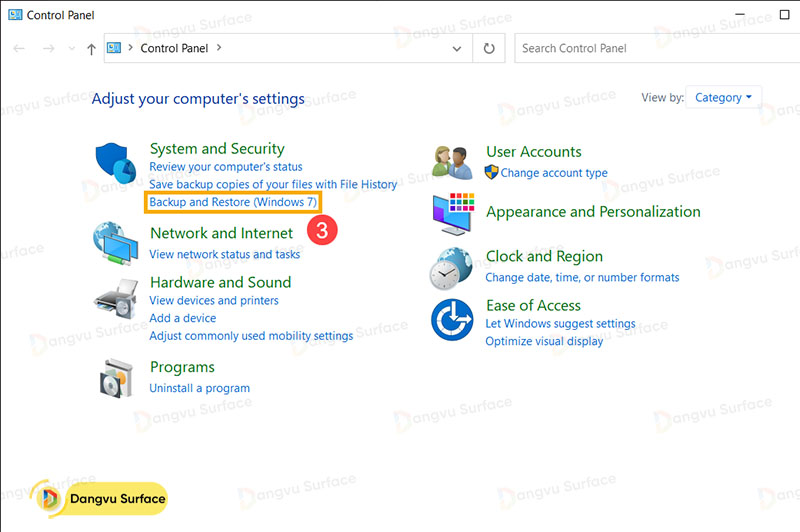Open Save backup copies with File History
Viewport: 800px width, 532px height.
(x=273, y=184)
